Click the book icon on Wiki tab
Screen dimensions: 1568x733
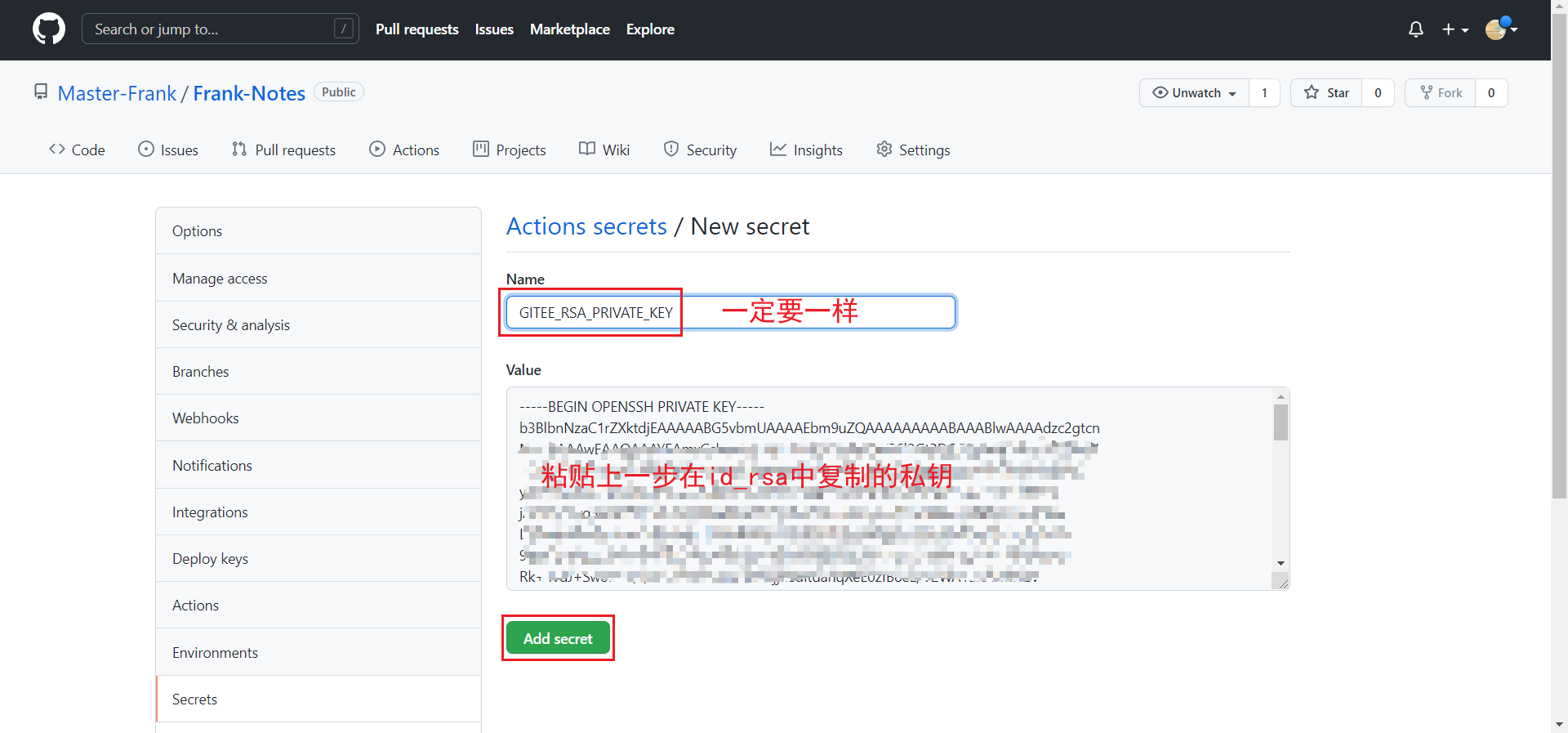click(x=587, y=149)
